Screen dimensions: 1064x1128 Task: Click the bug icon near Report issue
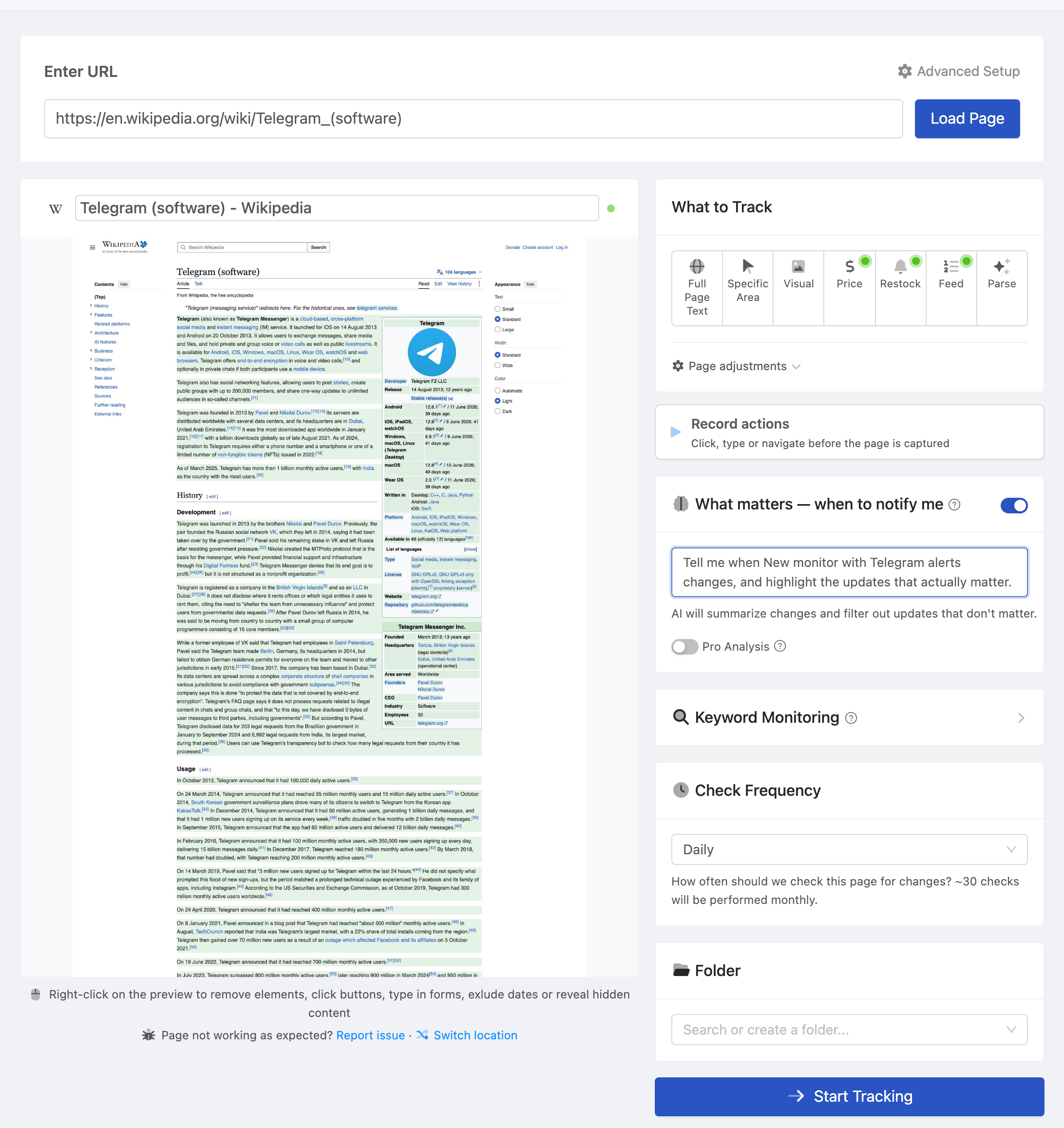[x=149, y=1035]
